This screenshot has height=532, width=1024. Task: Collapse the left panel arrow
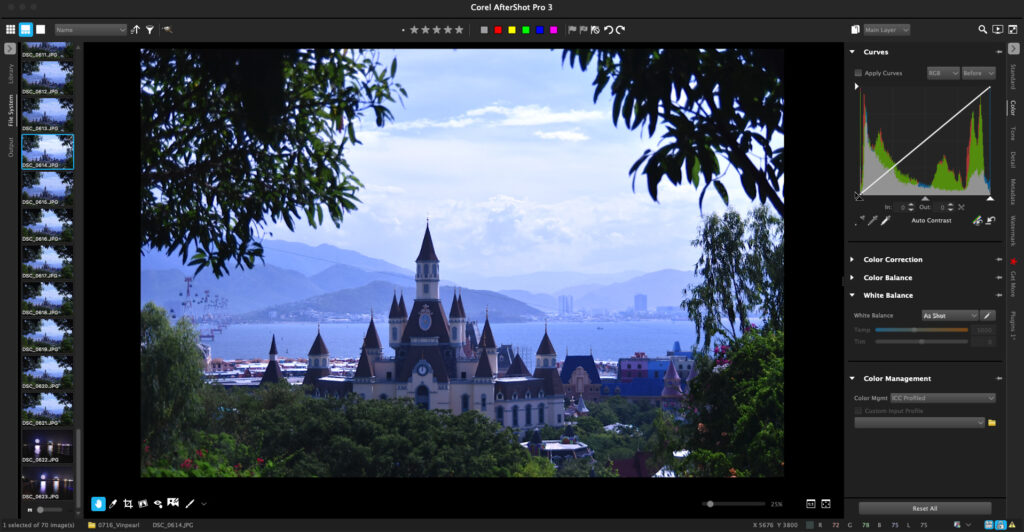(10, 48)
